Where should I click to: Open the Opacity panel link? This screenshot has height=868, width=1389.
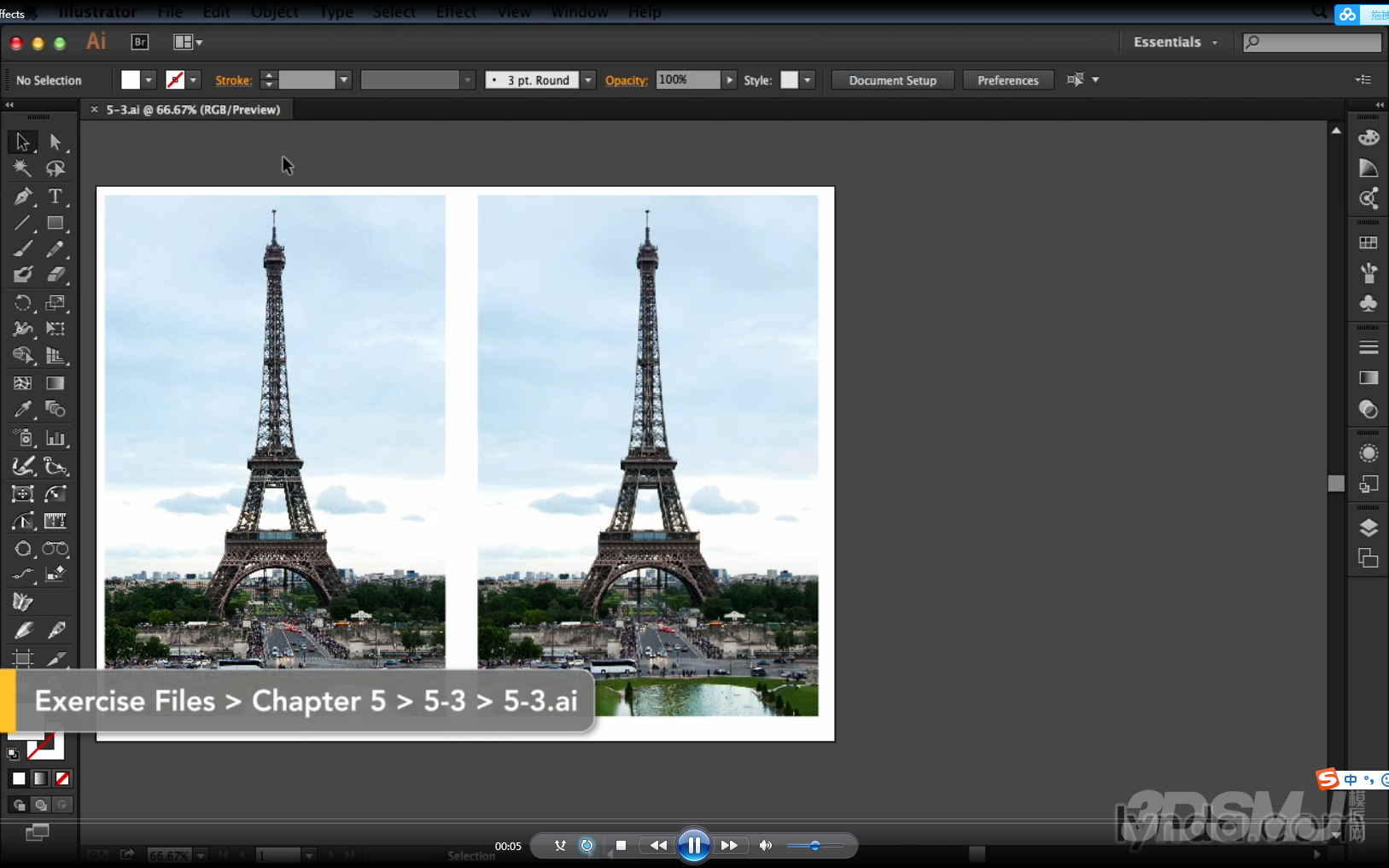pyautogui.click(x=627, y=80)
